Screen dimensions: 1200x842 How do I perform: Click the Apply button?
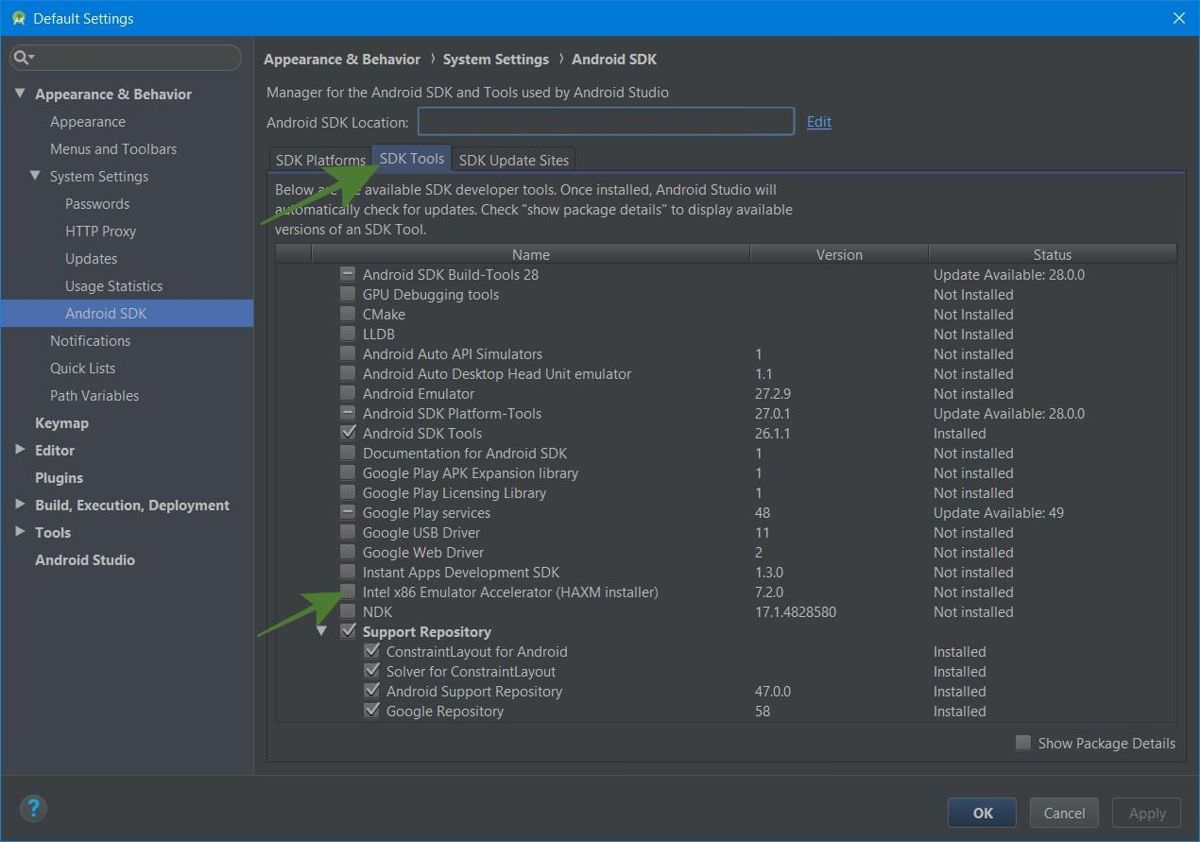(x=1146, y=813)
